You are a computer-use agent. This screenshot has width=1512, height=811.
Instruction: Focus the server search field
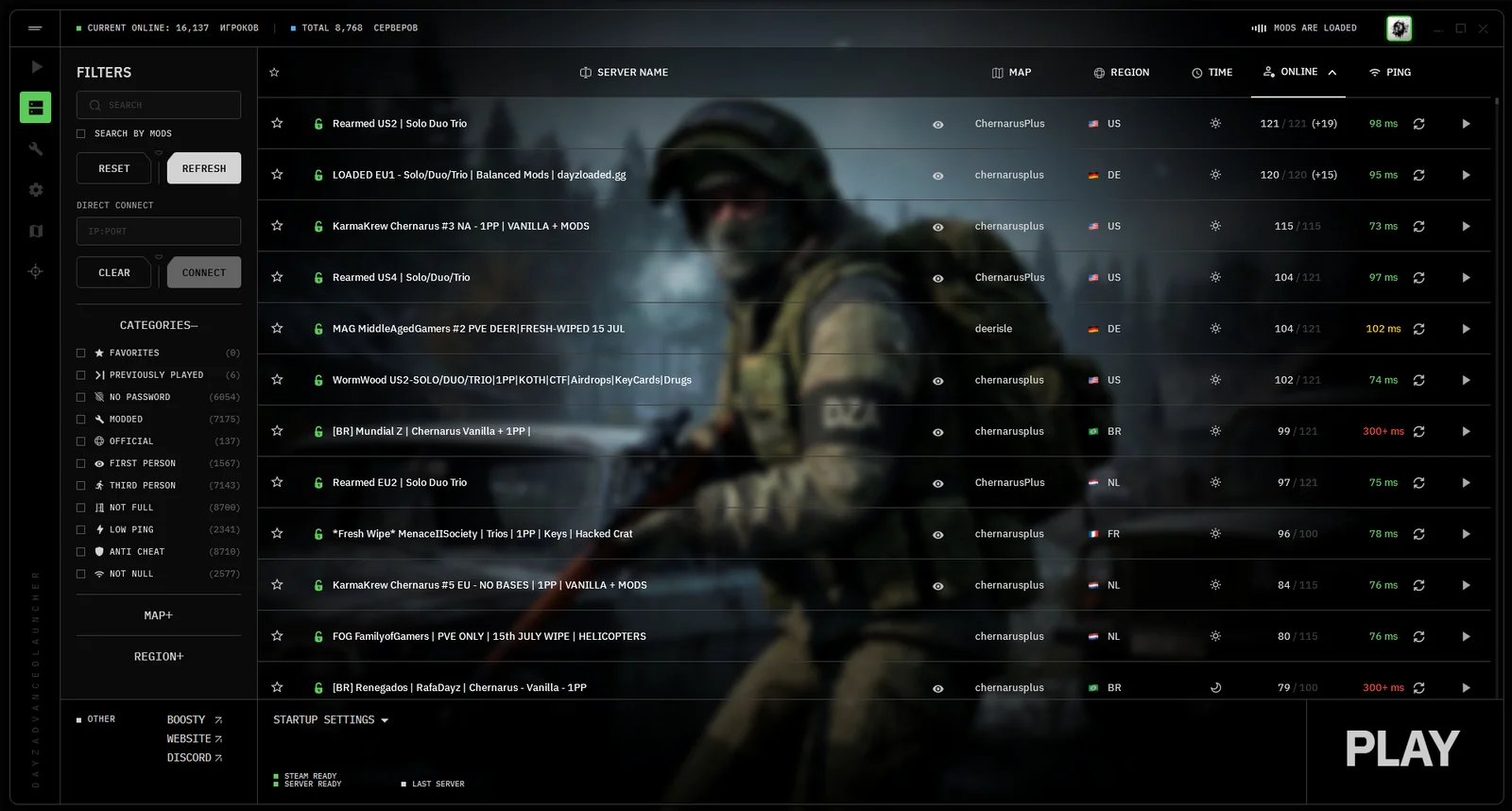(159, 105)
